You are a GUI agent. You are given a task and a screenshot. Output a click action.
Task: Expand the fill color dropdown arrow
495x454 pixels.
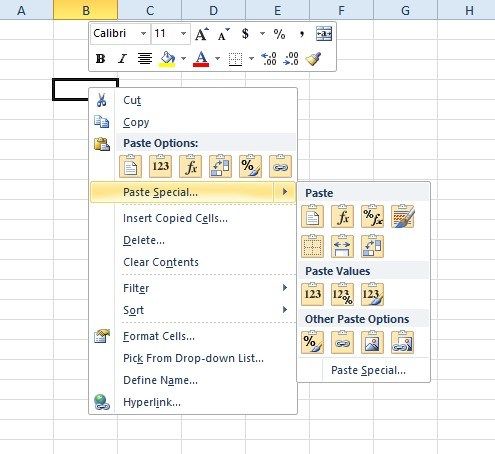coord(183,59)
